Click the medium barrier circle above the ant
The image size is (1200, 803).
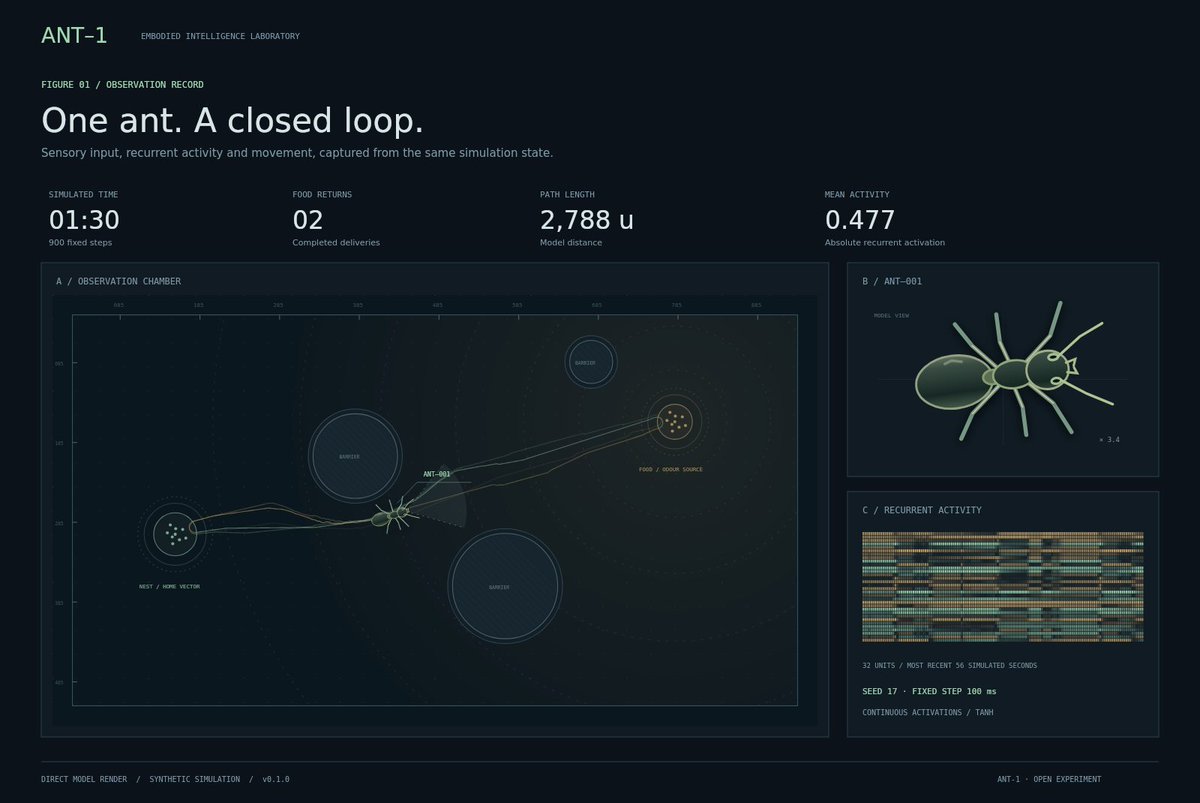355,456
